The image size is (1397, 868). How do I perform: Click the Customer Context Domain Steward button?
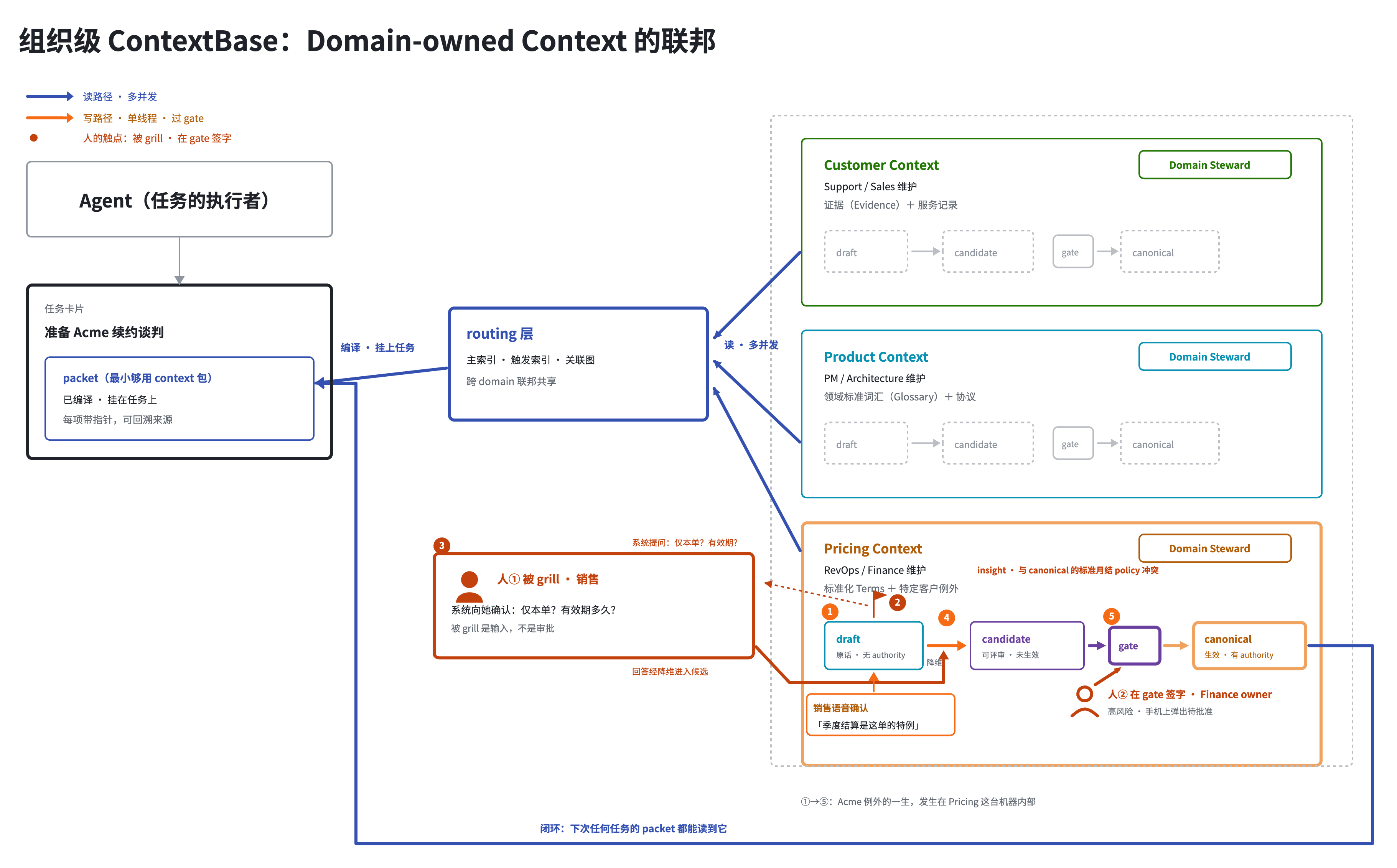[1214, 165]
